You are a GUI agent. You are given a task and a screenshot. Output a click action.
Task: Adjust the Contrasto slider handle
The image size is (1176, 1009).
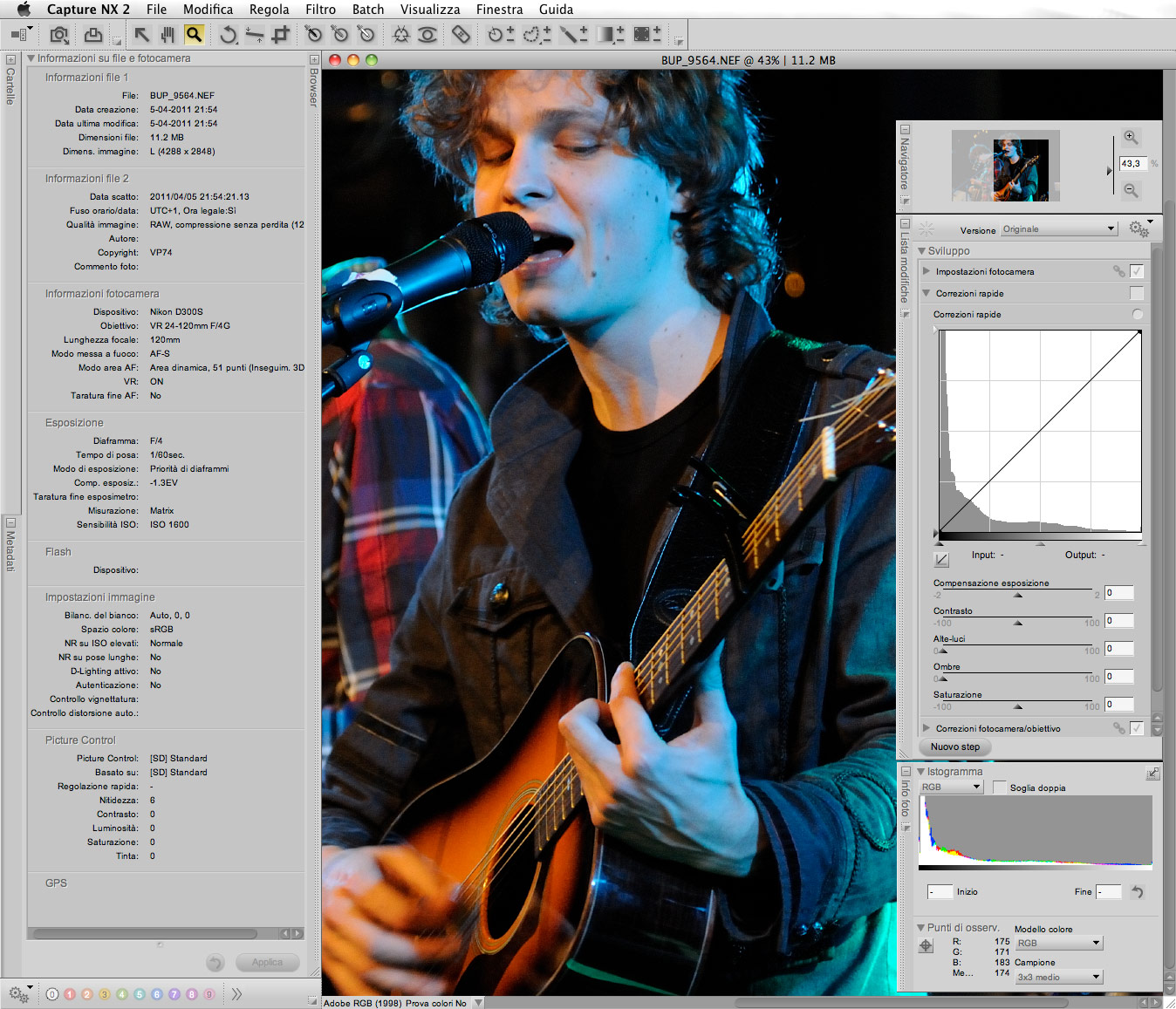[1018, 623]
